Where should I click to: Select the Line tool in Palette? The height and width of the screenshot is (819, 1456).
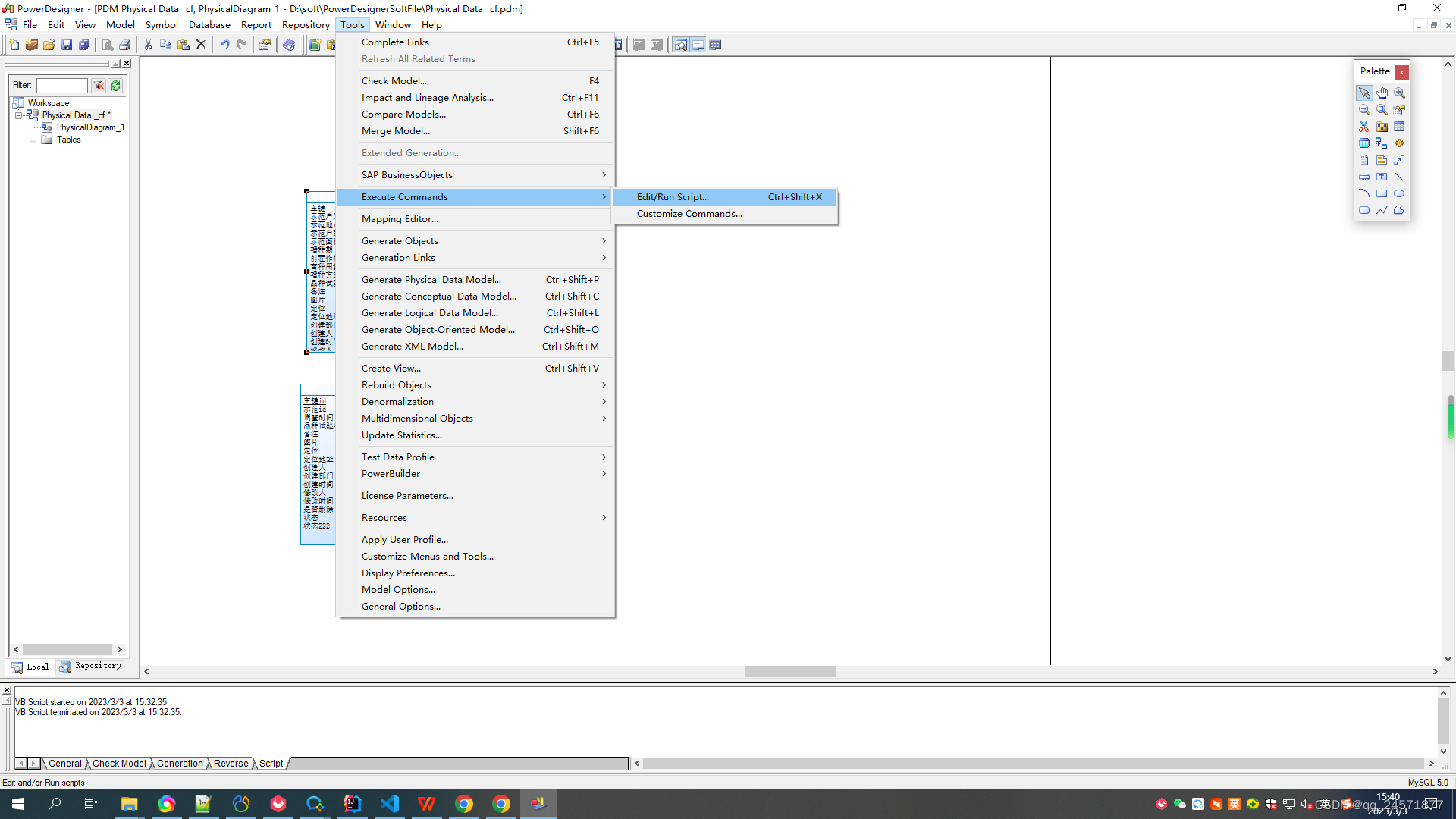1399,177
